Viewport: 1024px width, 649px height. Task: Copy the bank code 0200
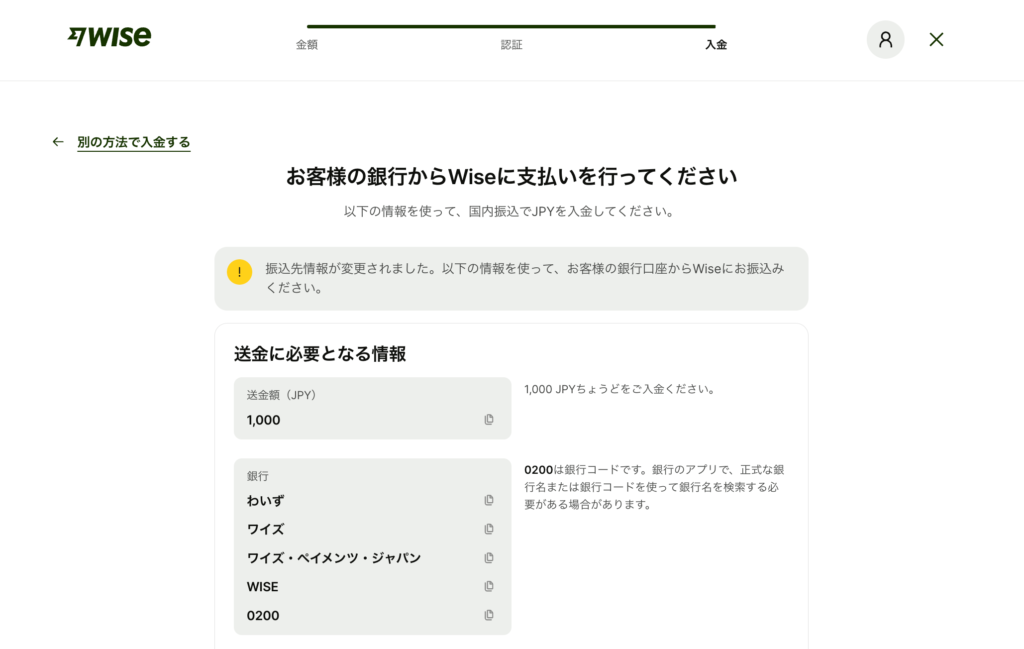[x=488, y=615]
